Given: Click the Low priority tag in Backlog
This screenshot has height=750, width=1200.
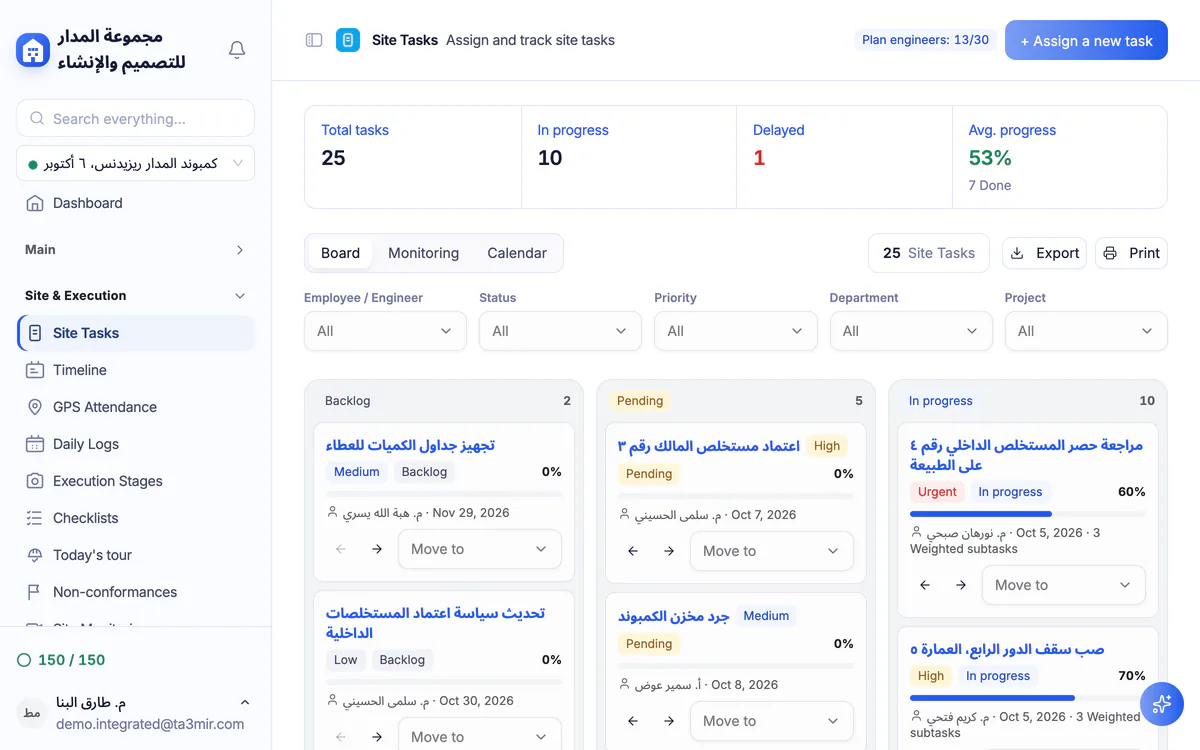Looking at the screenshot, I should click(346, 660).
